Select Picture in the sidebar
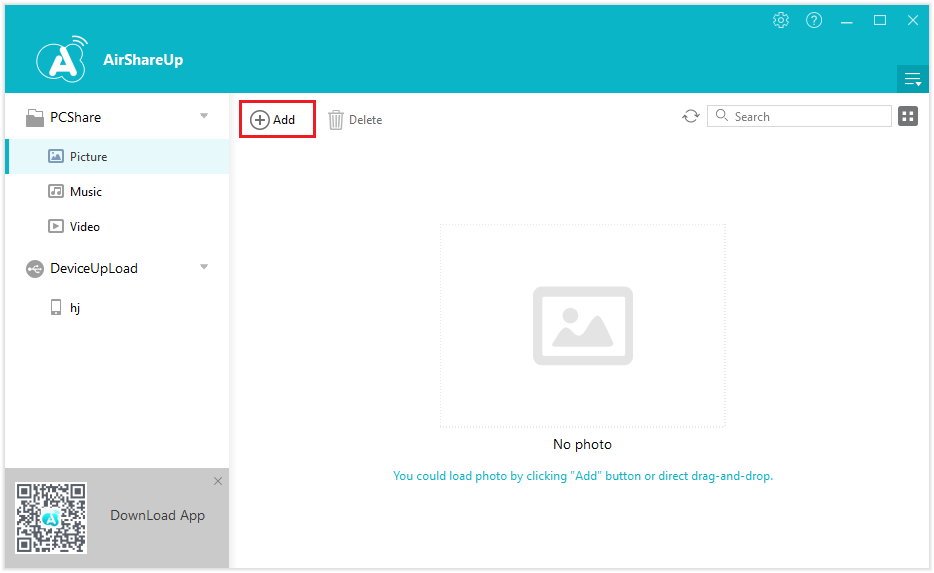Image resolution: width=934 pixels, height=573 pixels. click(117, 157)
